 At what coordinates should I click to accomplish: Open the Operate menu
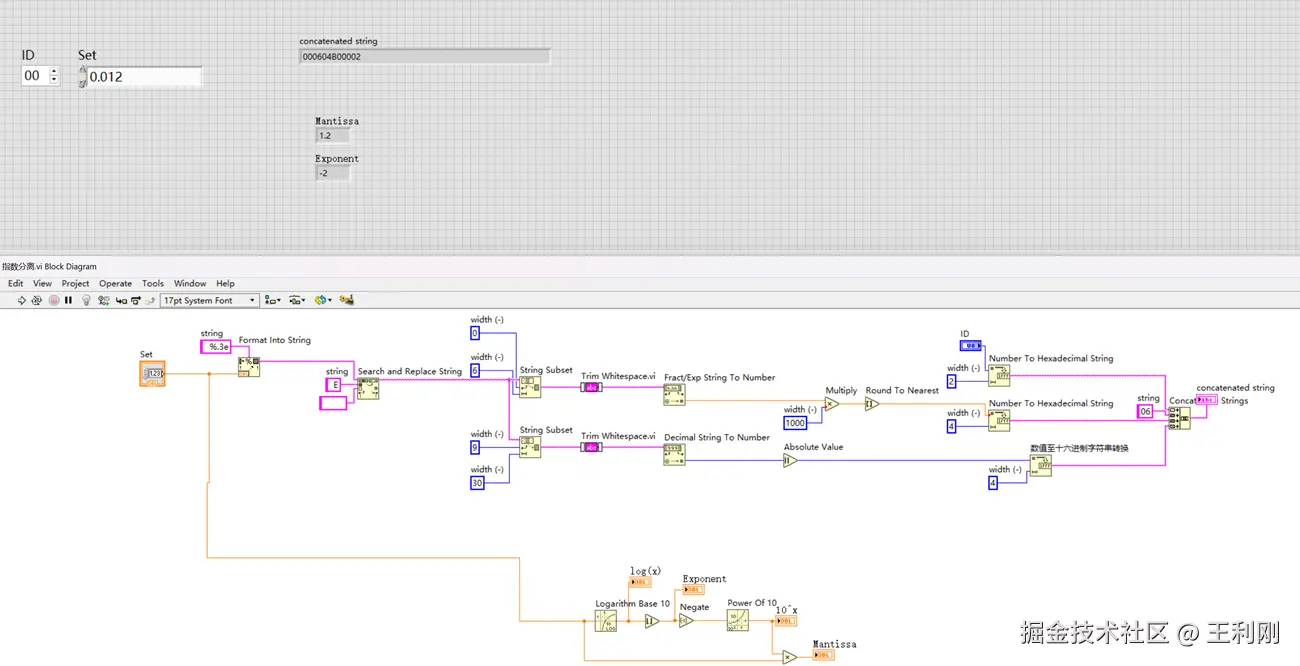coord(115,284)
